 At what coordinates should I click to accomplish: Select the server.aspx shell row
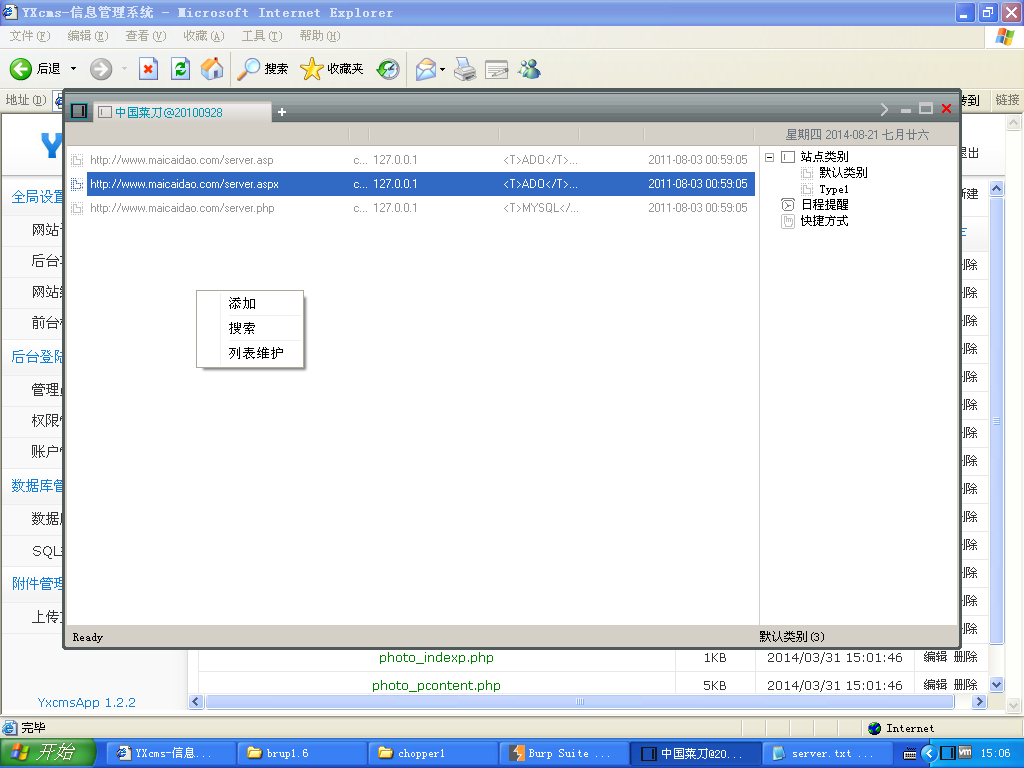coord(411,184)
